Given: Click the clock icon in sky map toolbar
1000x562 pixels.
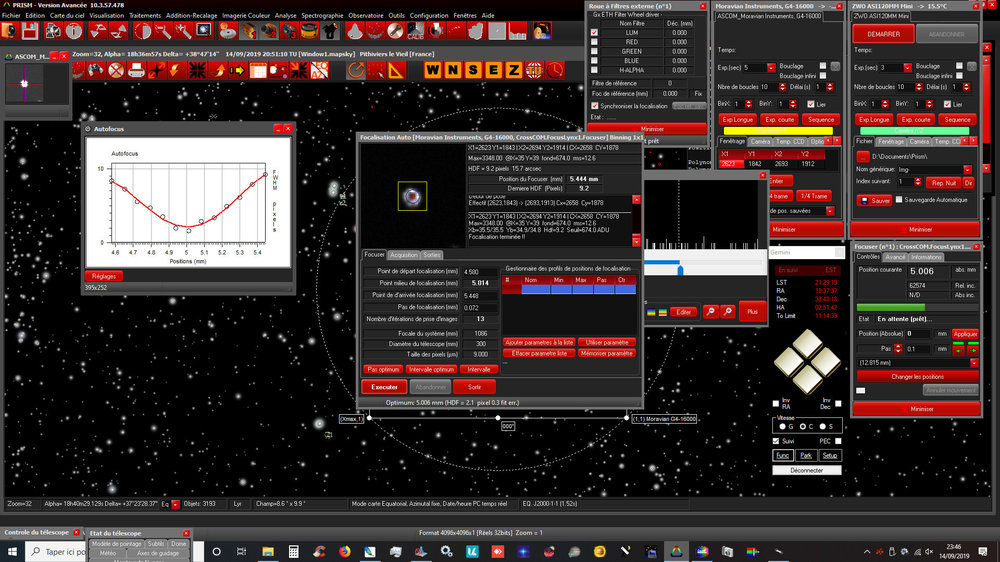Looking at the screenshot, I should (555, 70).
